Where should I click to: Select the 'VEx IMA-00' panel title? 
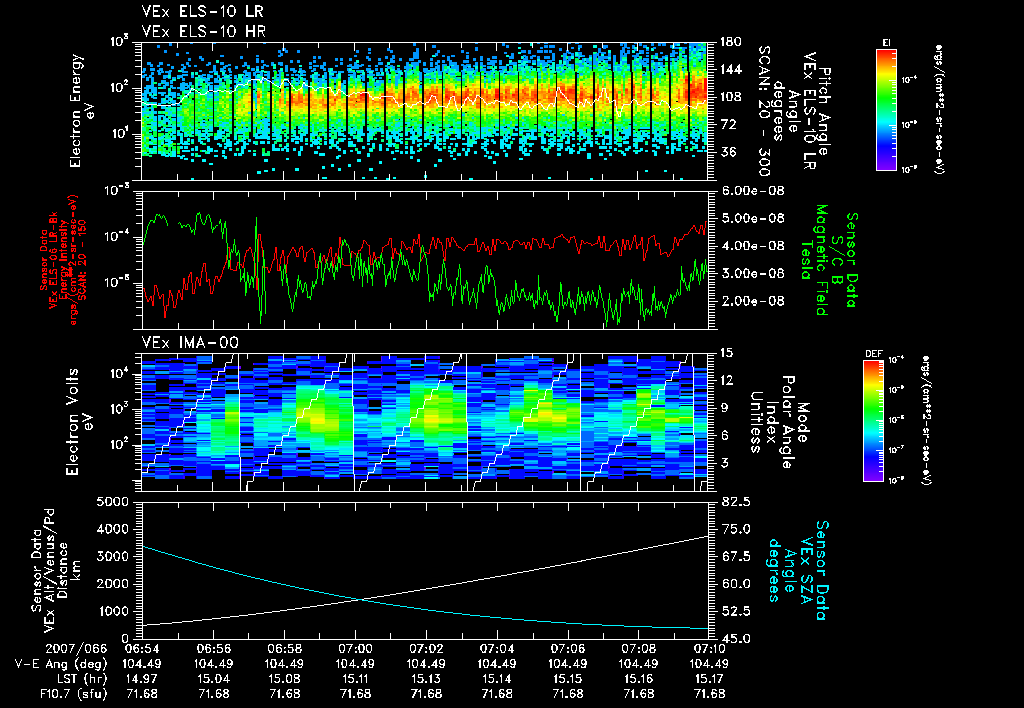(190, 342)
